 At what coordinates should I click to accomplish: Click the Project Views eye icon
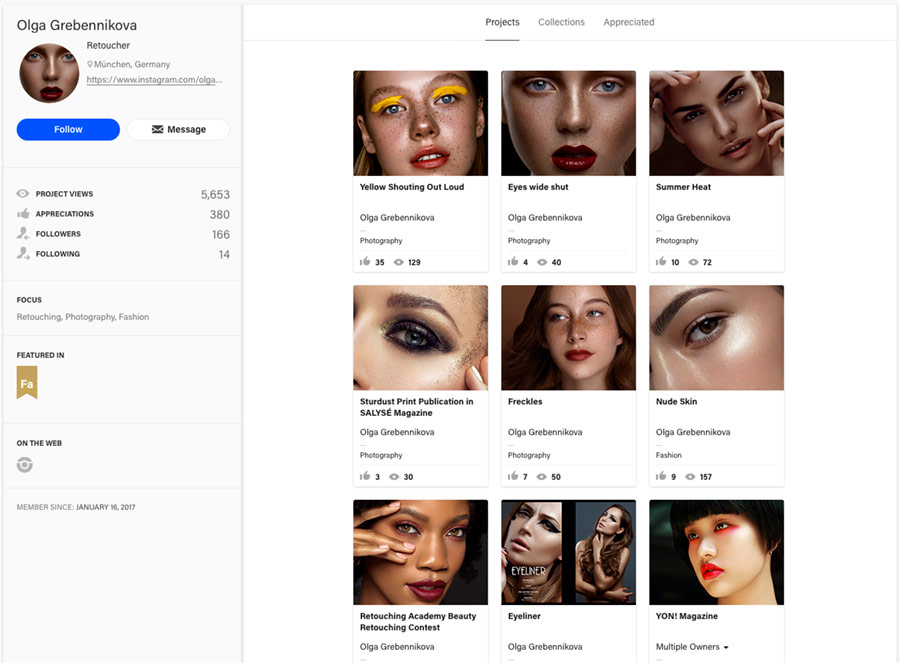coord(23,193)
